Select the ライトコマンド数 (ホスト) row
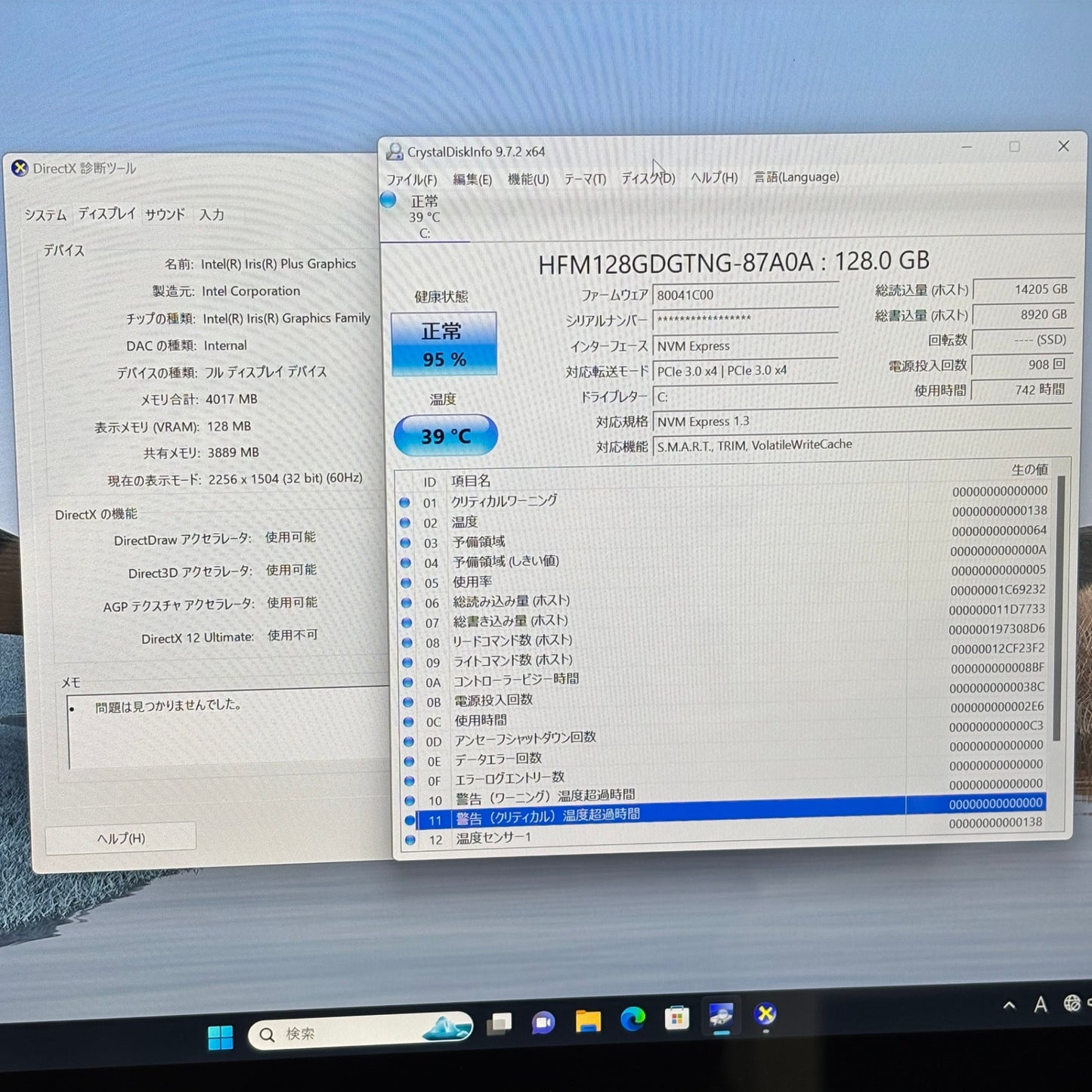Viewport: 1092px width, 1092px height. tap(724, 656)
